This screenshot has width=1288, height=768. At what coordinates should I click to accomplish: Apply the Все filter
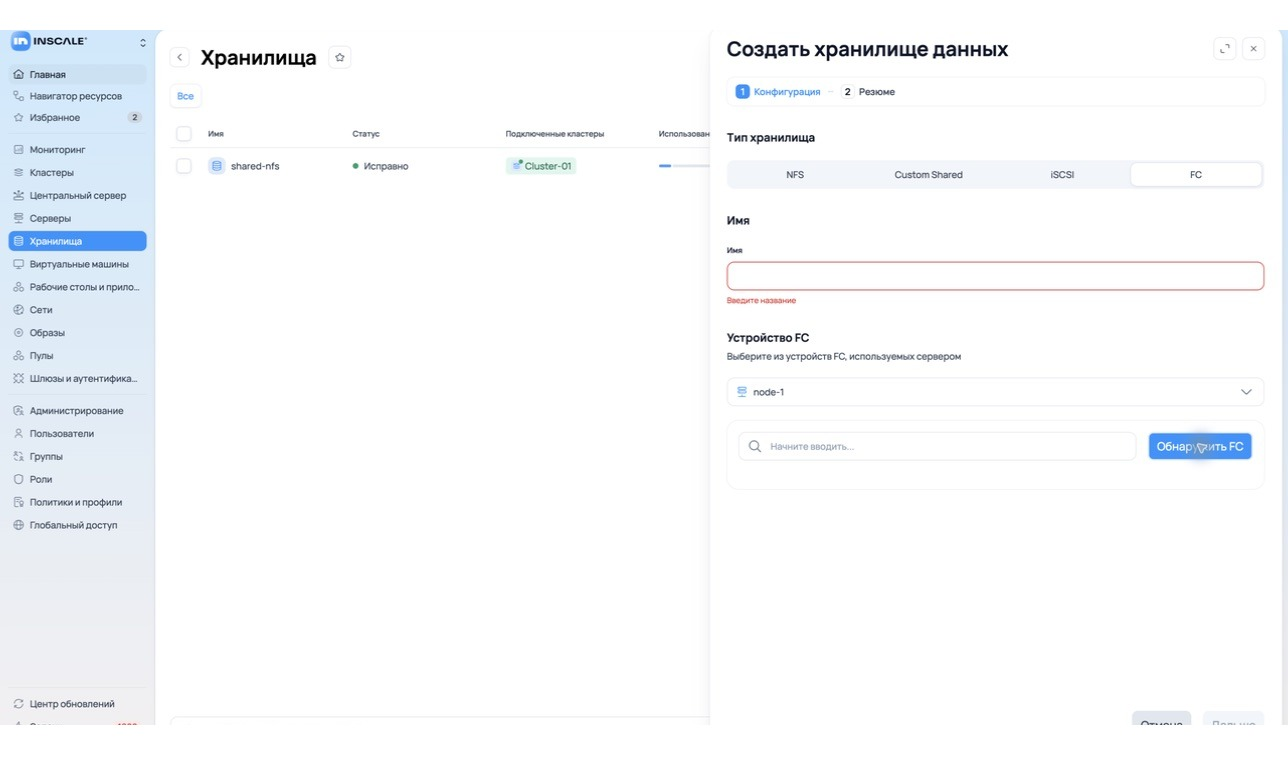click(x=185, y=96)
